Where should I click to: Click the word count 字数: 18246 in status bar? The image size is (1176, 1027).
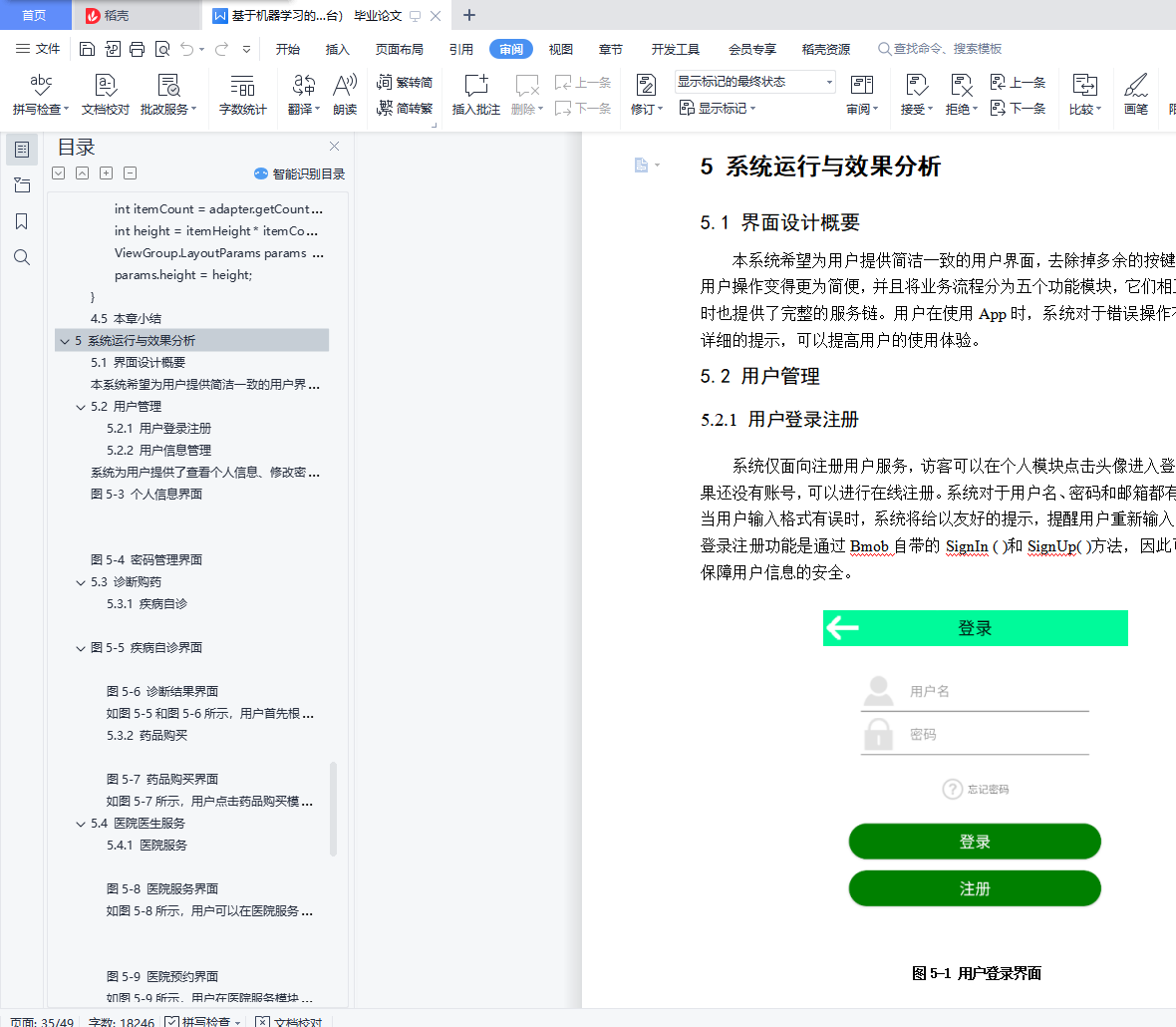[122, 1022]
